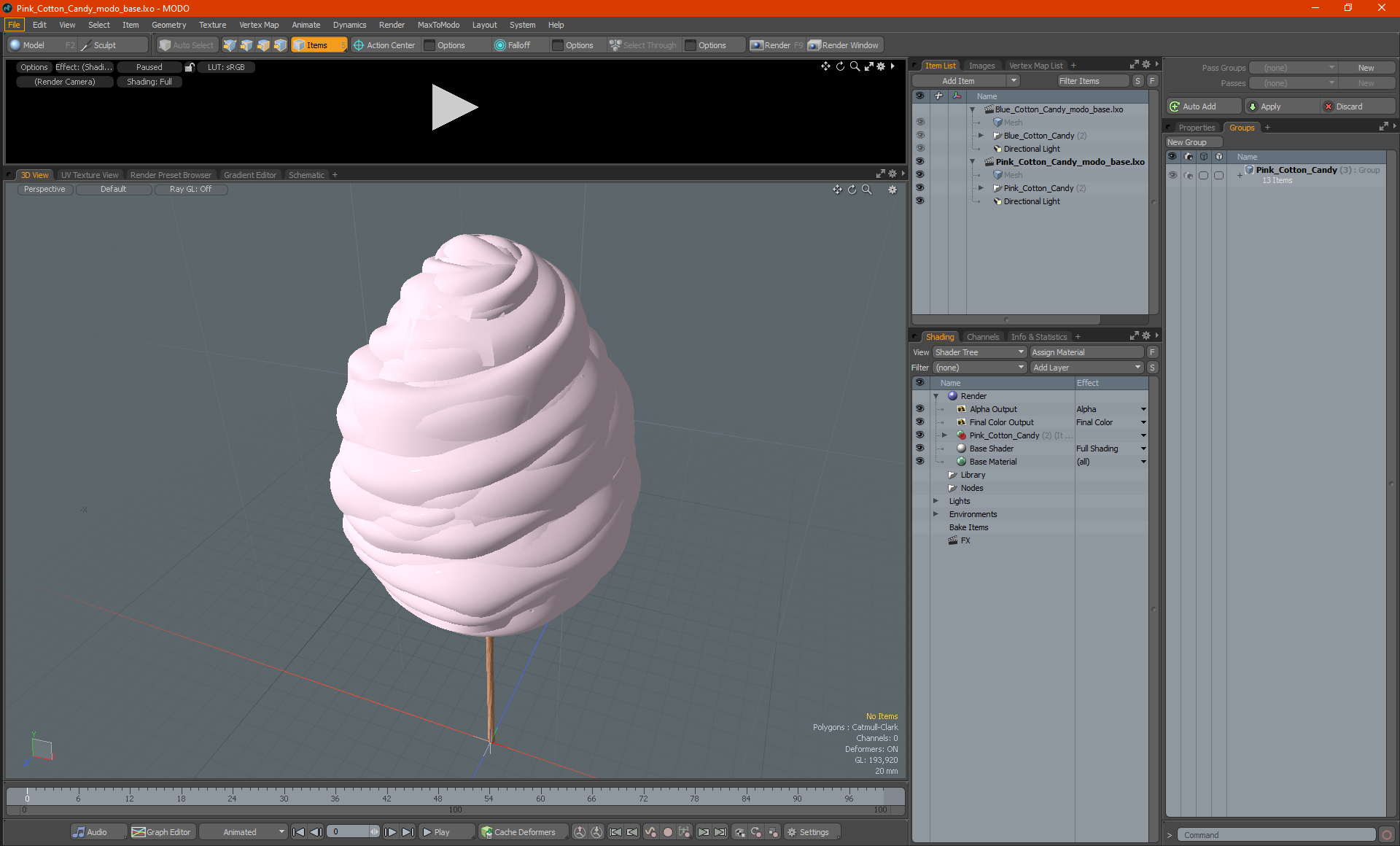The height and width of the screenshot is (846, 1400).
Task: Click the Command input field
Action: (x=1277, y=835)
